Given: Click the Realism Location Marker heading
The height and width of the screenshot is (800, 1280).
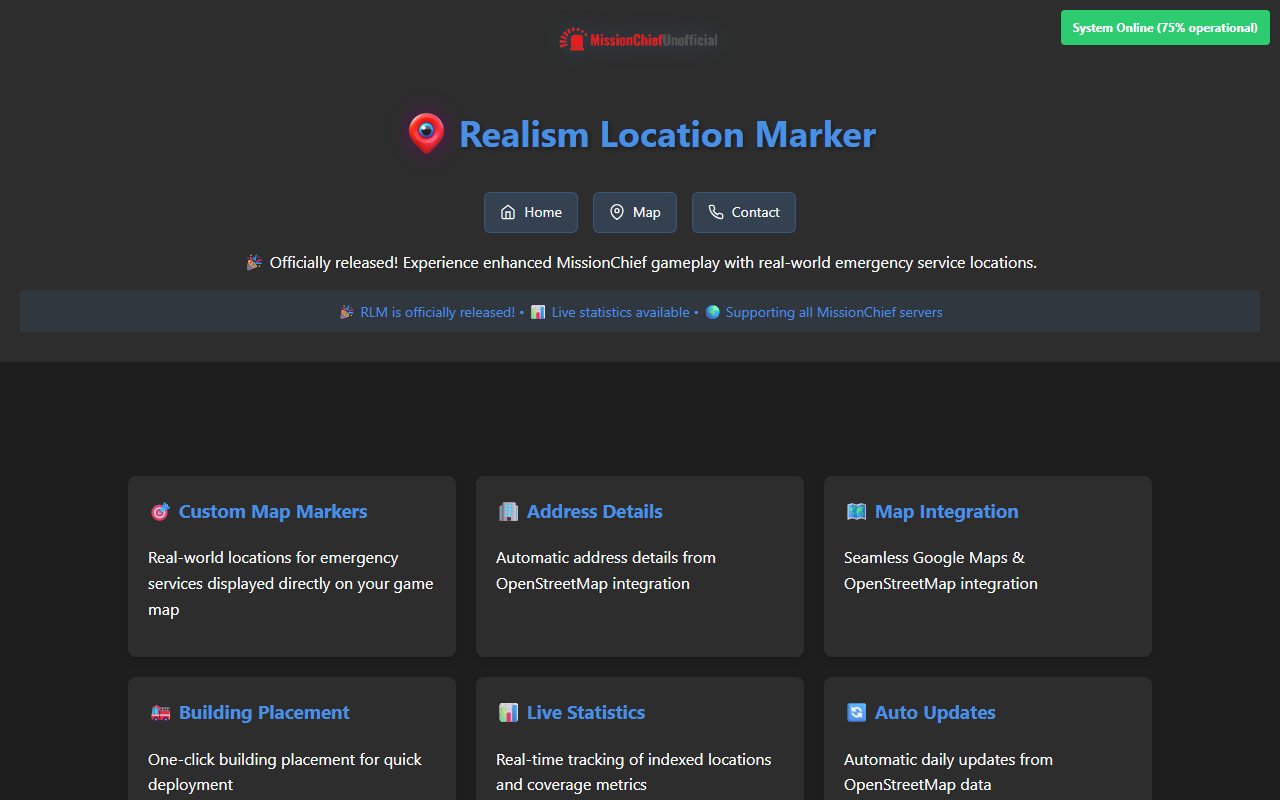Looking at the screenshot, I should pyautogui.click(x=667, y=134).
